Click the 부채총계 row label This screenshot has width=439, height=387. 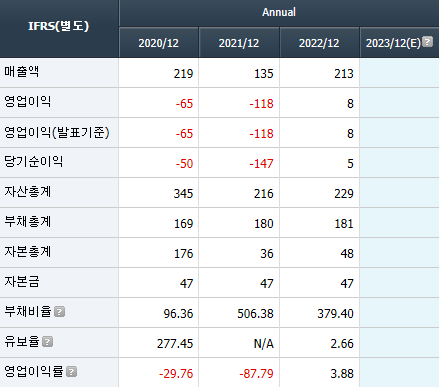click(x=28, y=222)
